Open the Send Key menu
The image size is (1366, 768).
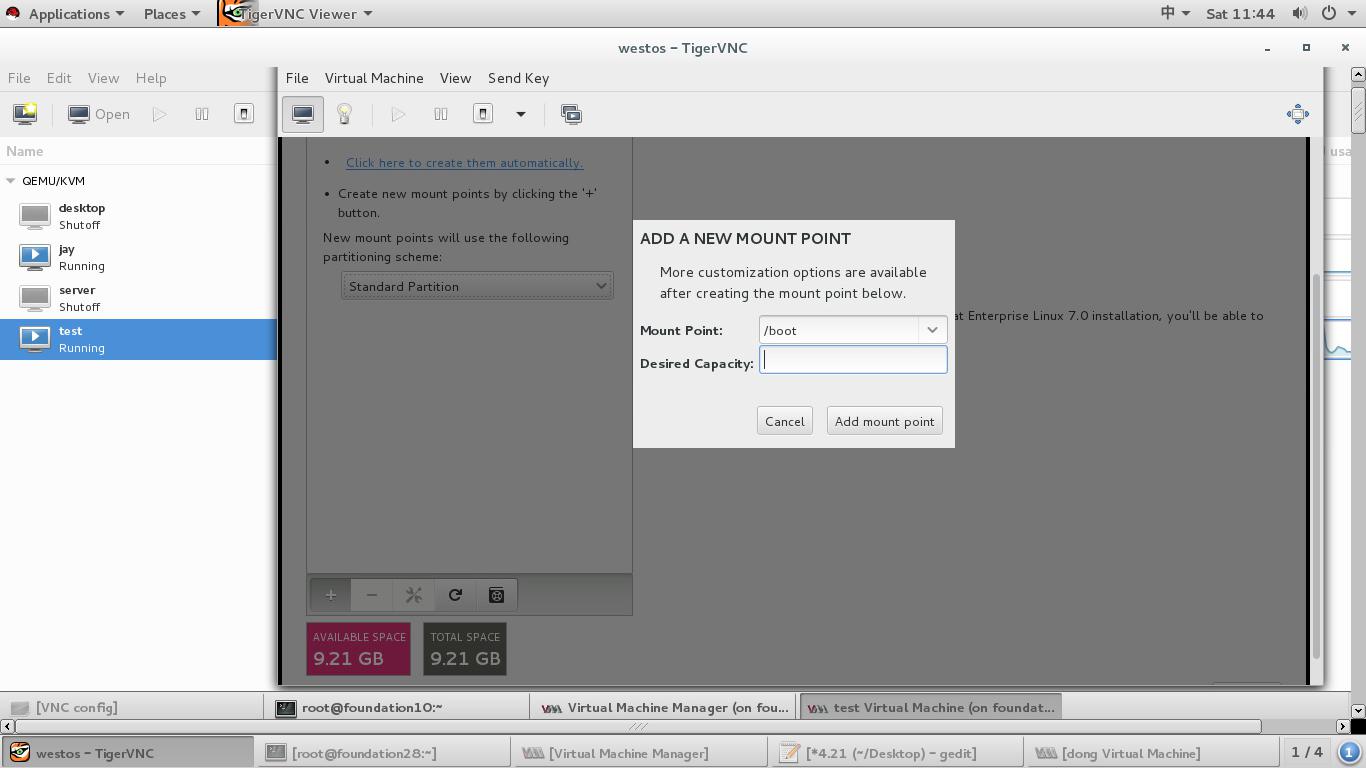(x=518, y=78)
